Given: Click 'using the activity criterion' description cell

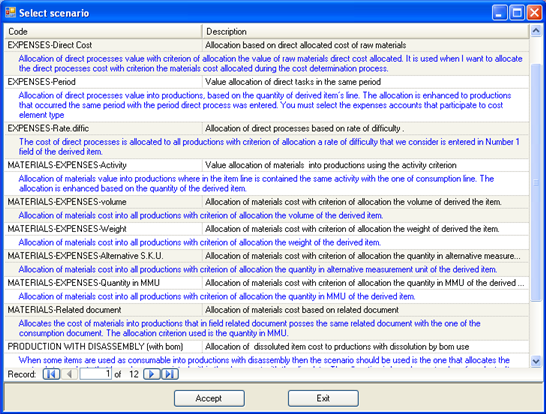Looking at the screenshot, I should click(366, 165).
